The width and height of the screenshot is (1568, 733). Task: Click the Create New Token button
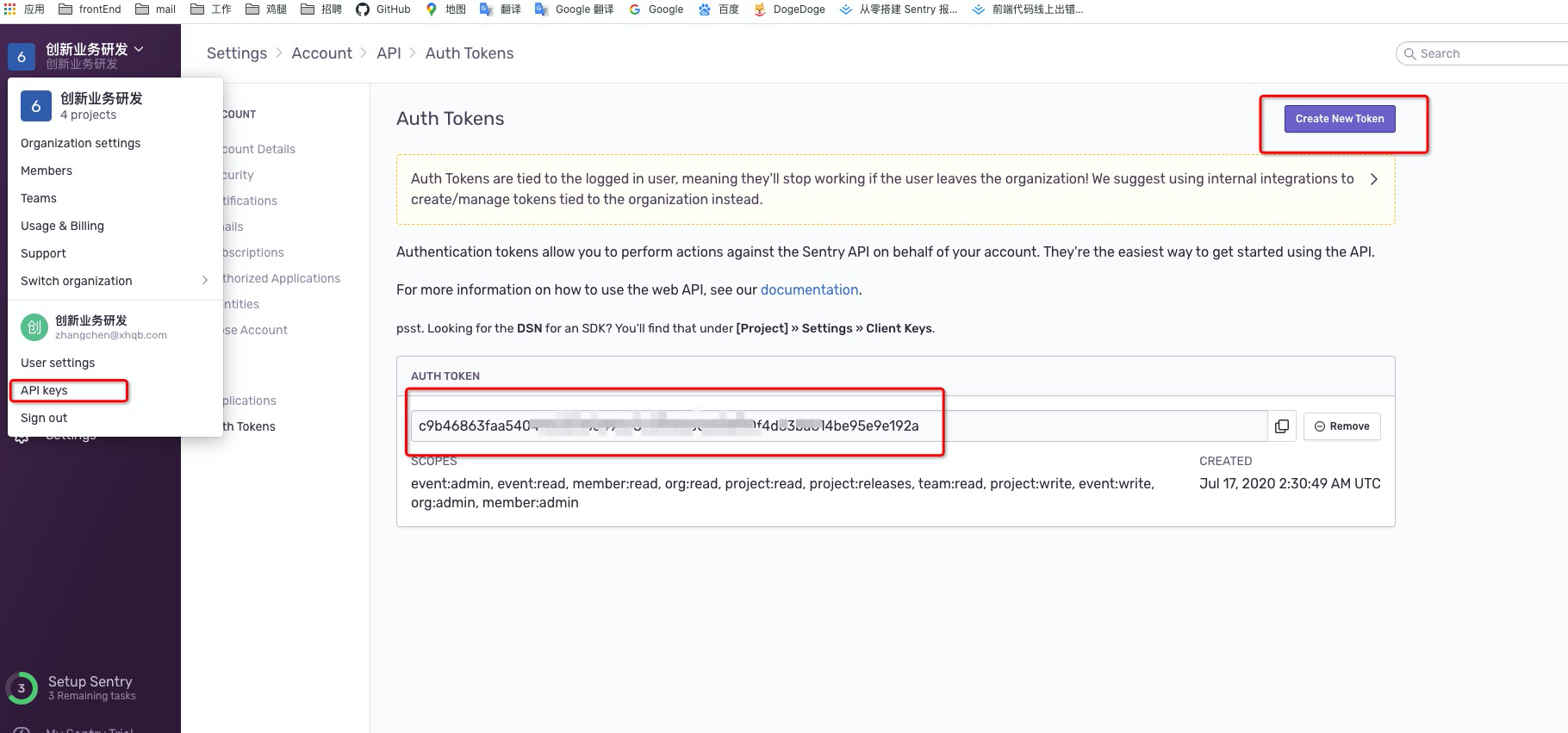(1339, 119)
